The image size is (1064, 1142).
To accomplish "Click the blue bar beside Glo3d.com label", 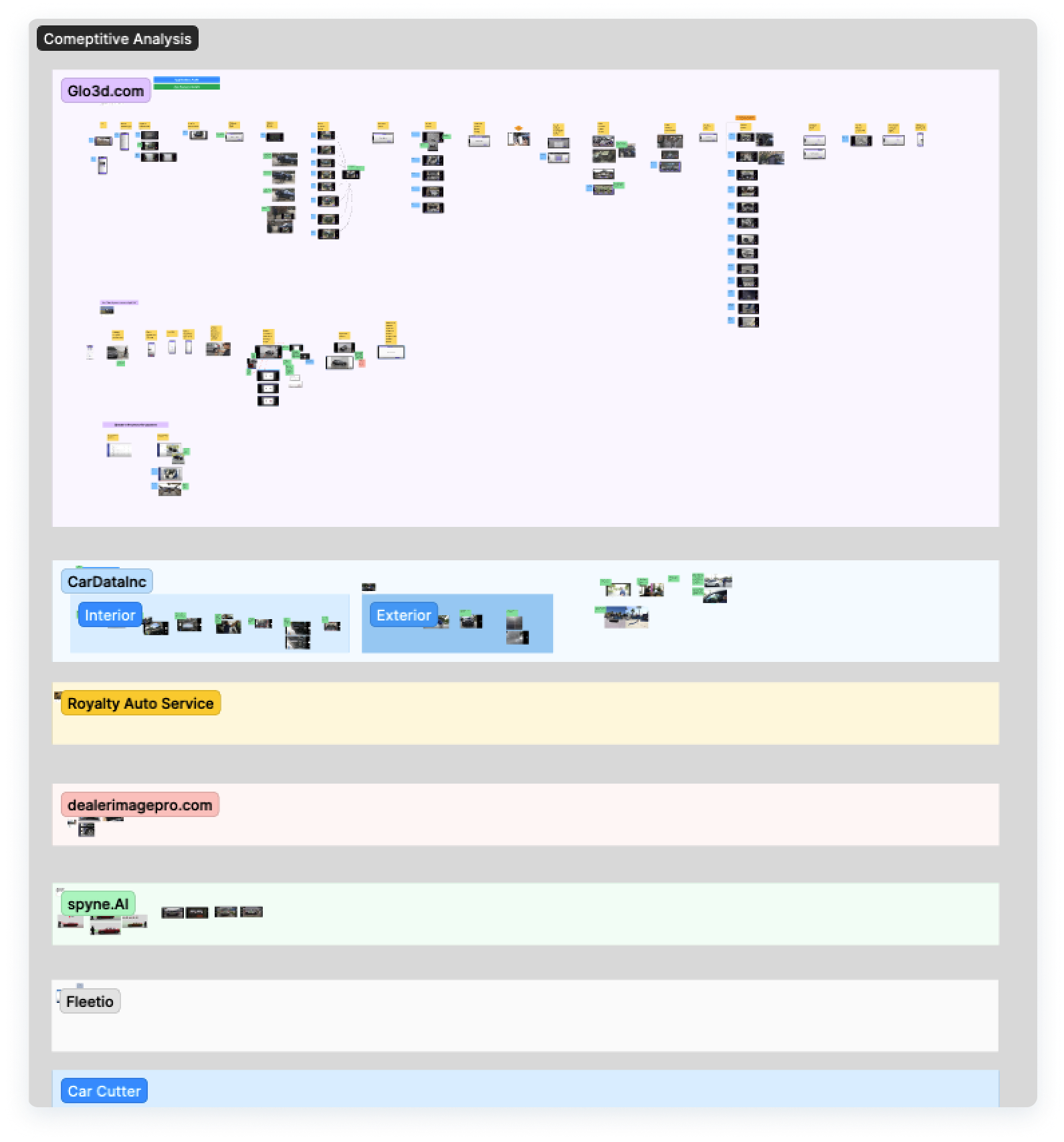I will coord(187,80).
